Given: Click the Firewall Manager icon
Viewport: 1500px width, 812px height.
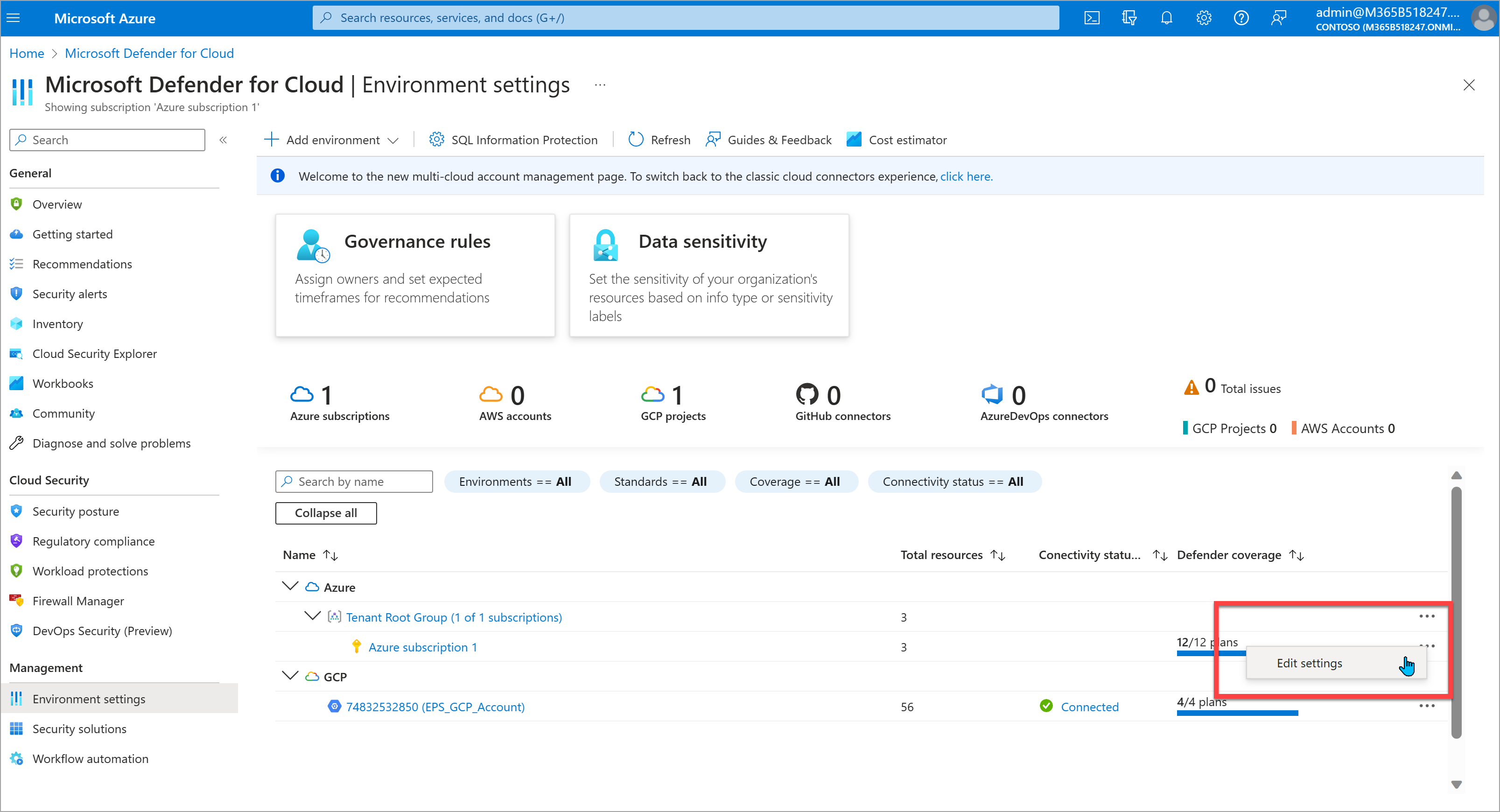Looking at the screenshot, I should (x=18, y=600).
